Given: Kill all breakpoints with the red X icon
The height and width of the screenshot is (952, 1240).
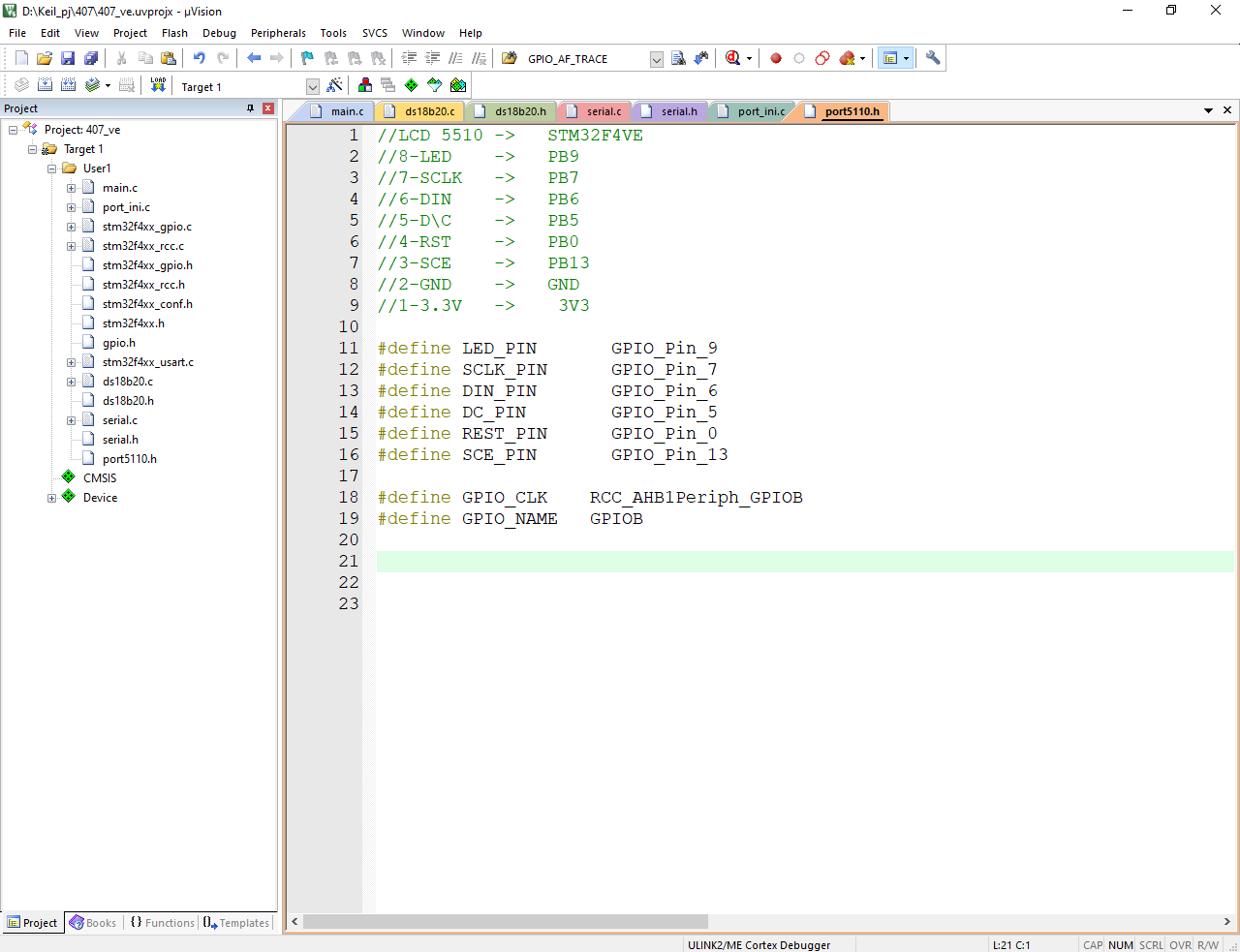Looking at the screenshot, I should pyautogui.click(x=847, y=58).
